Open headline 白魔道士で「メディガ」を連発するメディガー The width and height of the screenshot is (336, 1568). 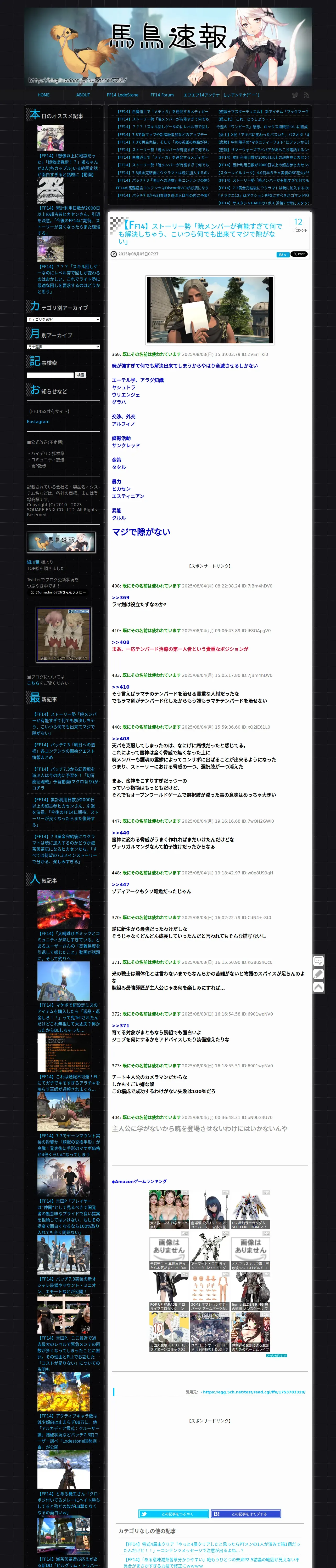(x=162, y=112)
